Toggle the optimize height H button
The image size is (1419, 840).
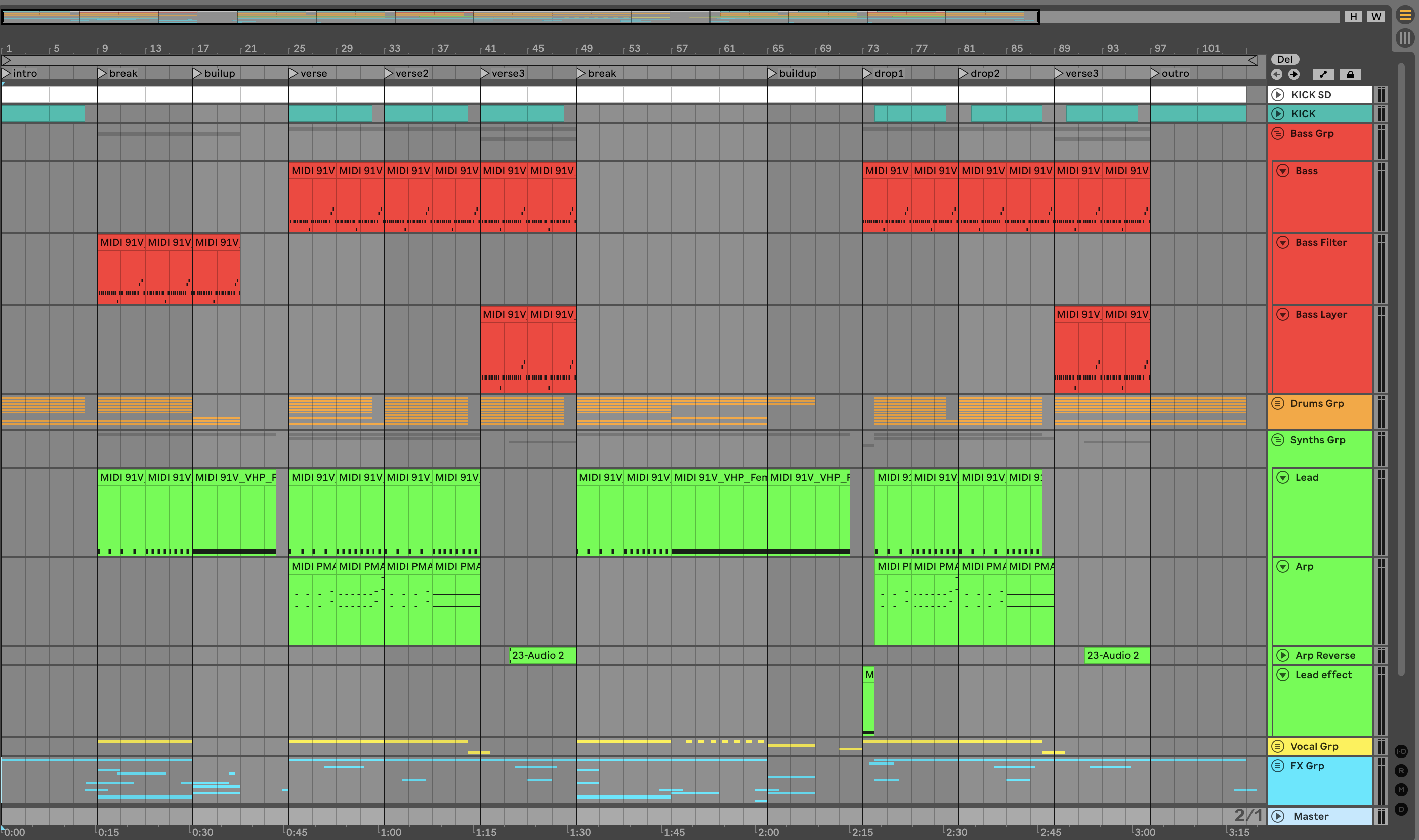pos(1353,16)
